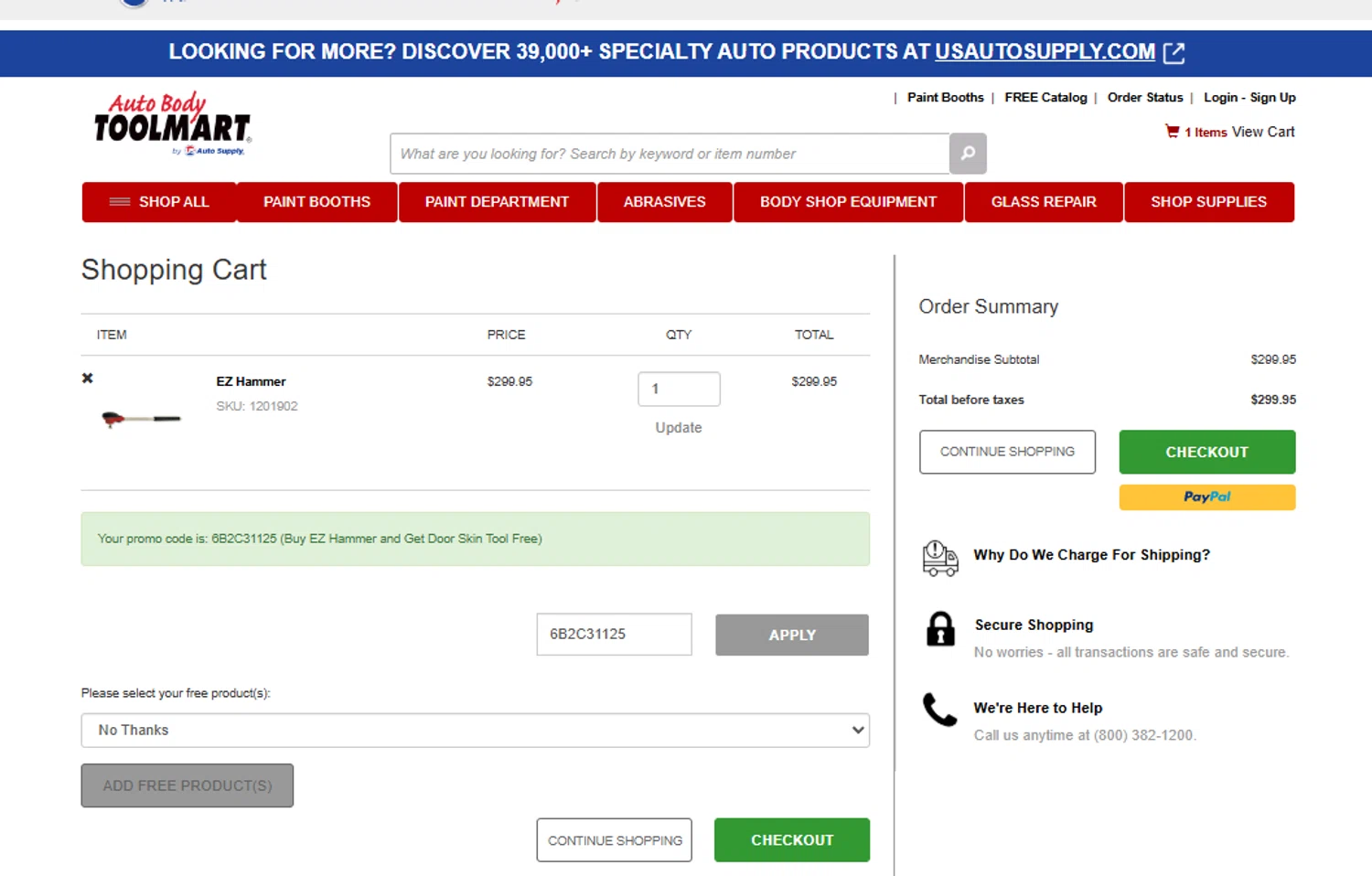Click the secure shopping padlock icon

click(x=940, y=629)
